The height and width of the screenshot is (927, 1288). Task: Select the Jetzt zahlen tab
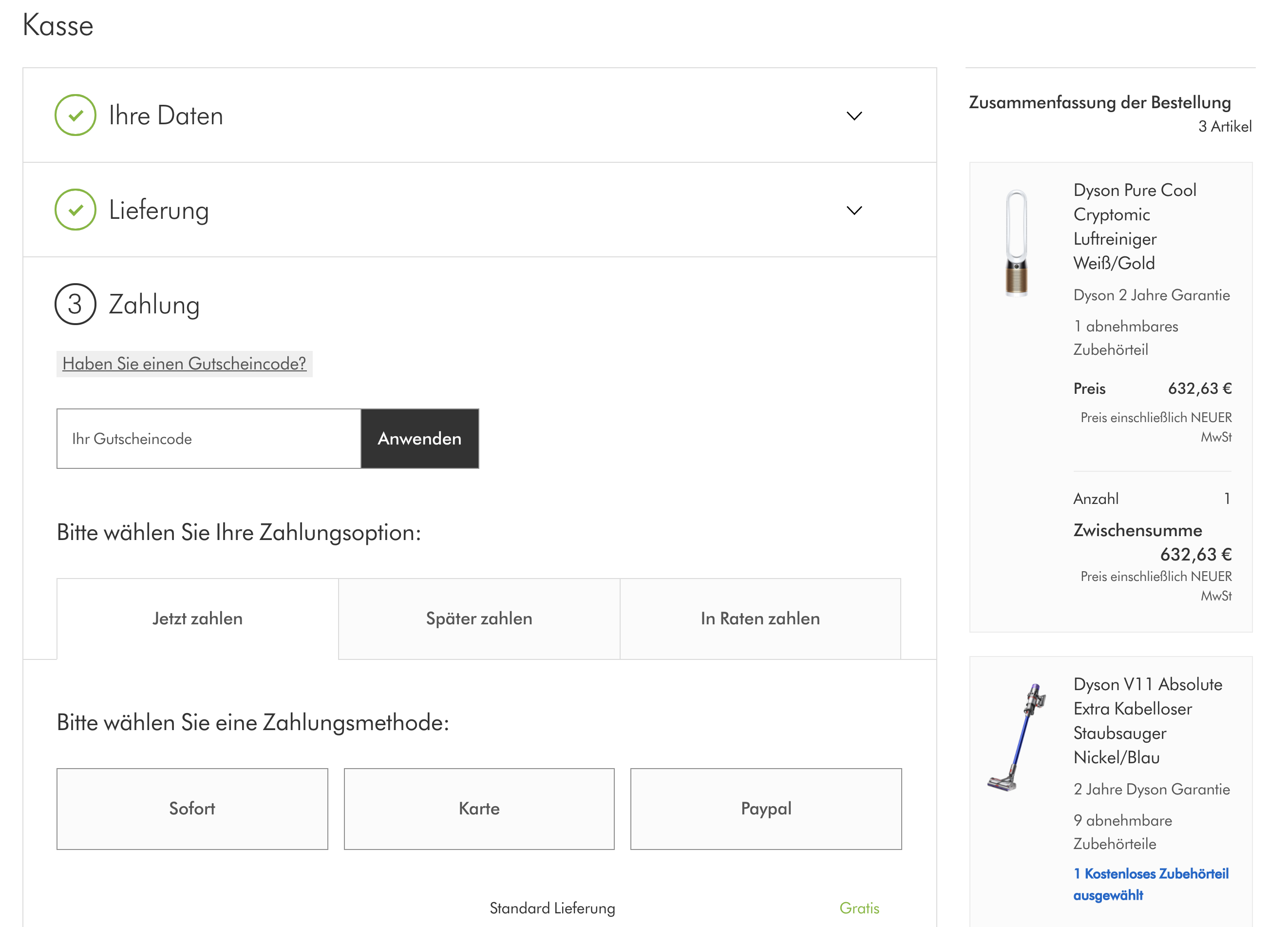click(x=198, y=619)
